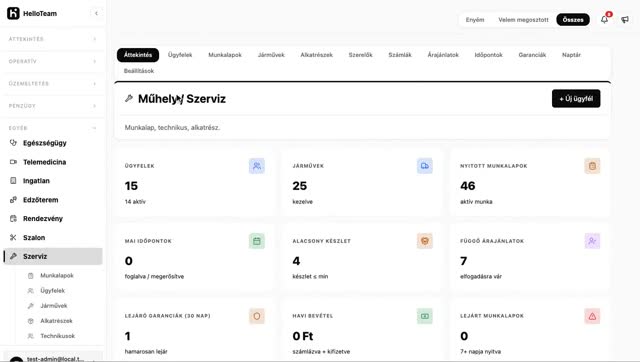Click the Egészségügy stethoscope icon
The height and width of the screenshot is (362, 640).
pos(13,143)
